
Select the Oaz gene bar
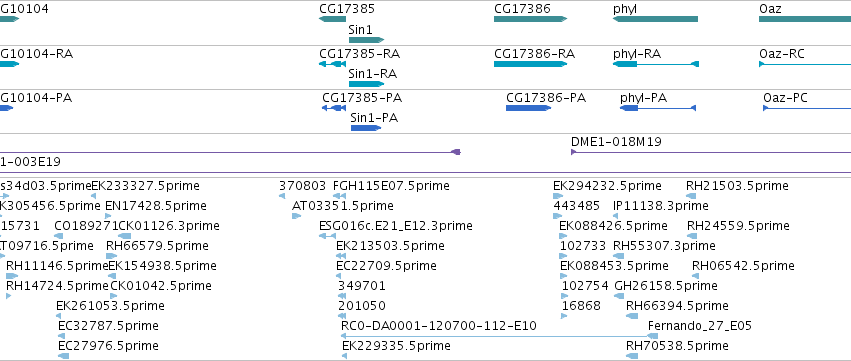coord(805,19)
